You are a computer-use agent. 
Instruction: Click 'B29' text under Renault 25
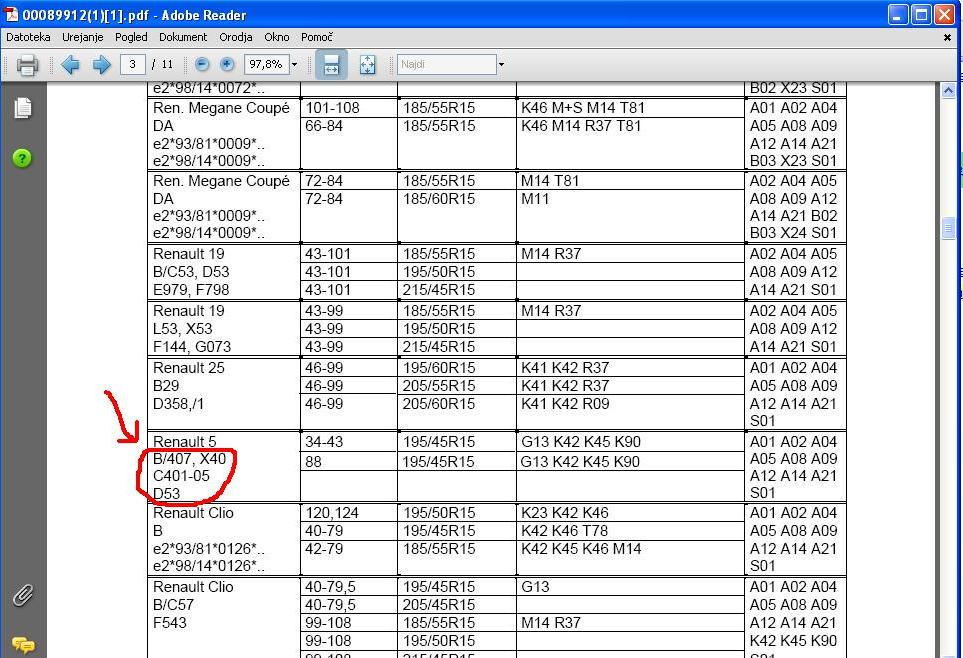[166, 386]
